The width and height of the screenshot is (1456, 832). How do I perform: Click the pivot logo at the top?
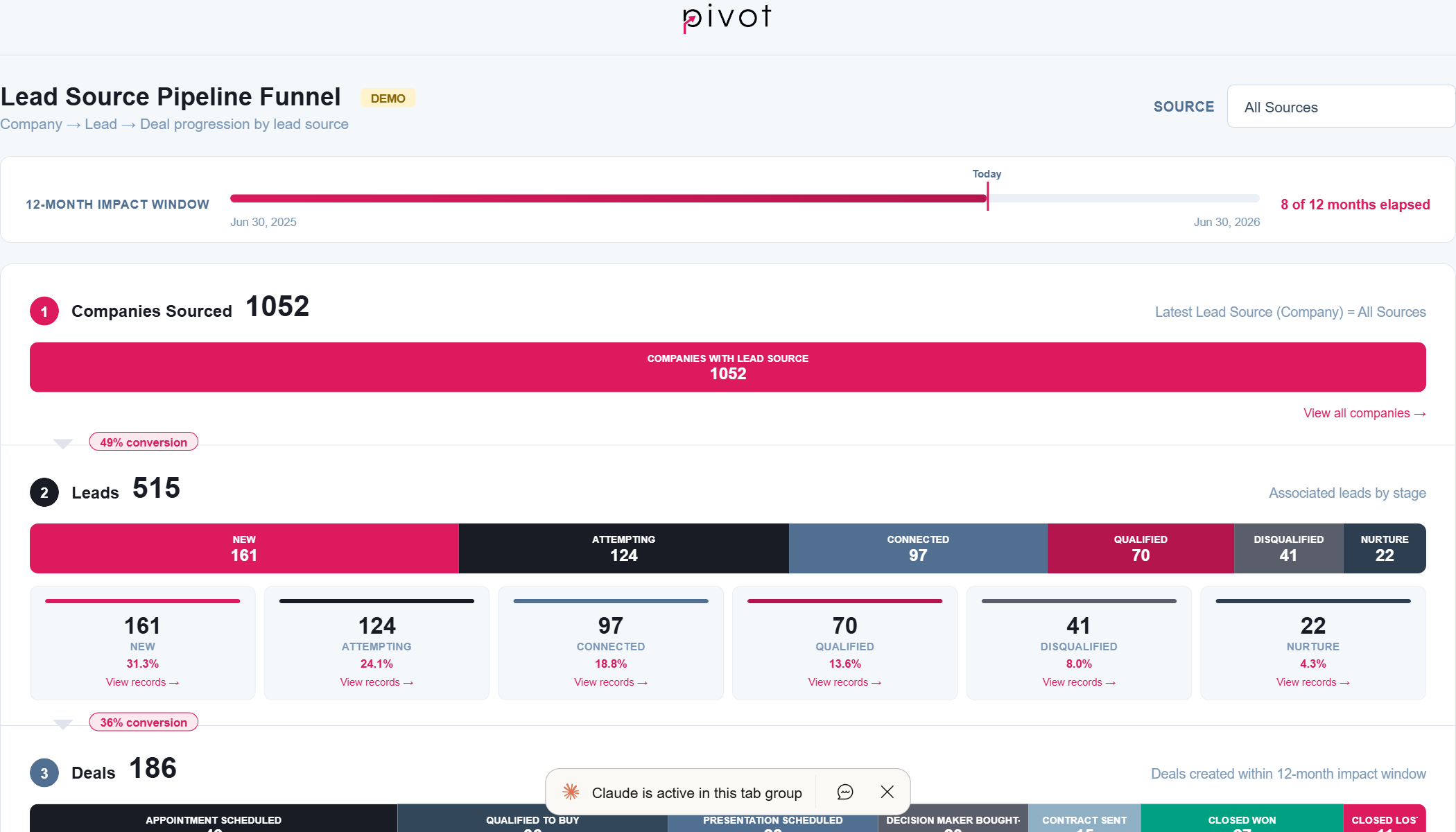[x=727, y=19]
